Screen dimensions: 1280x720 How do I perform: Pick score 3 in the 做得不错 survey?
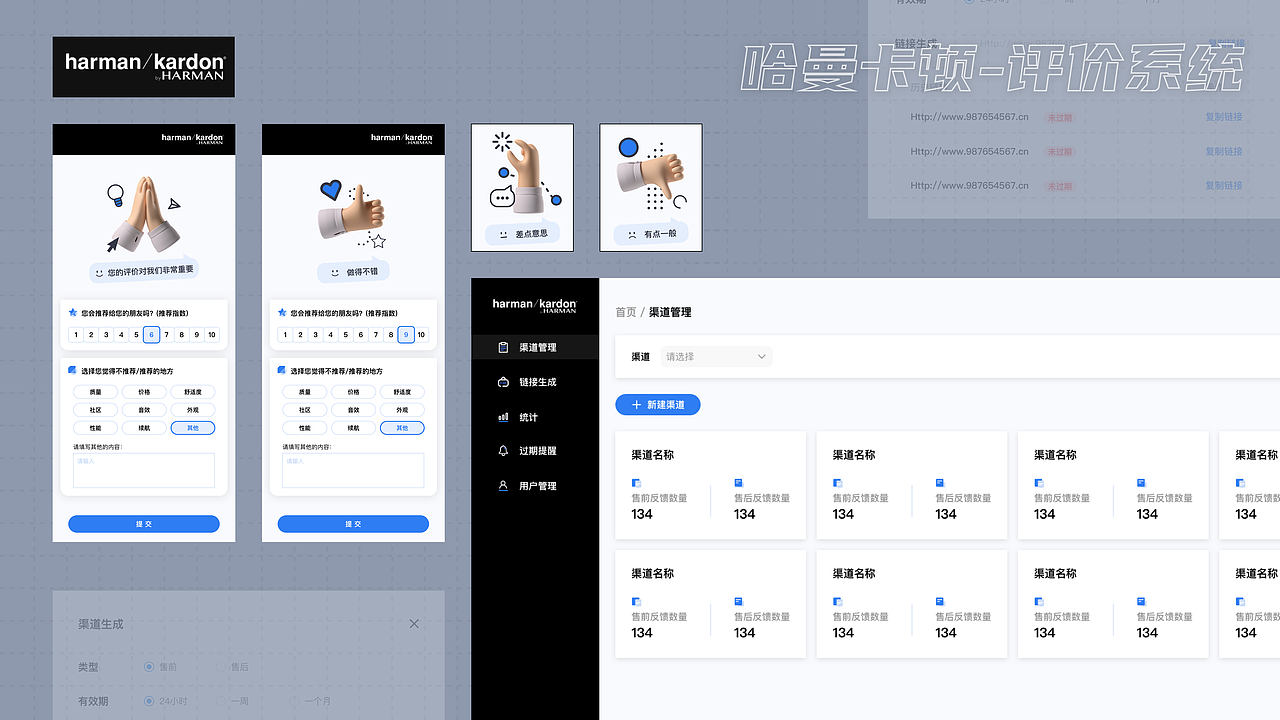316,335
